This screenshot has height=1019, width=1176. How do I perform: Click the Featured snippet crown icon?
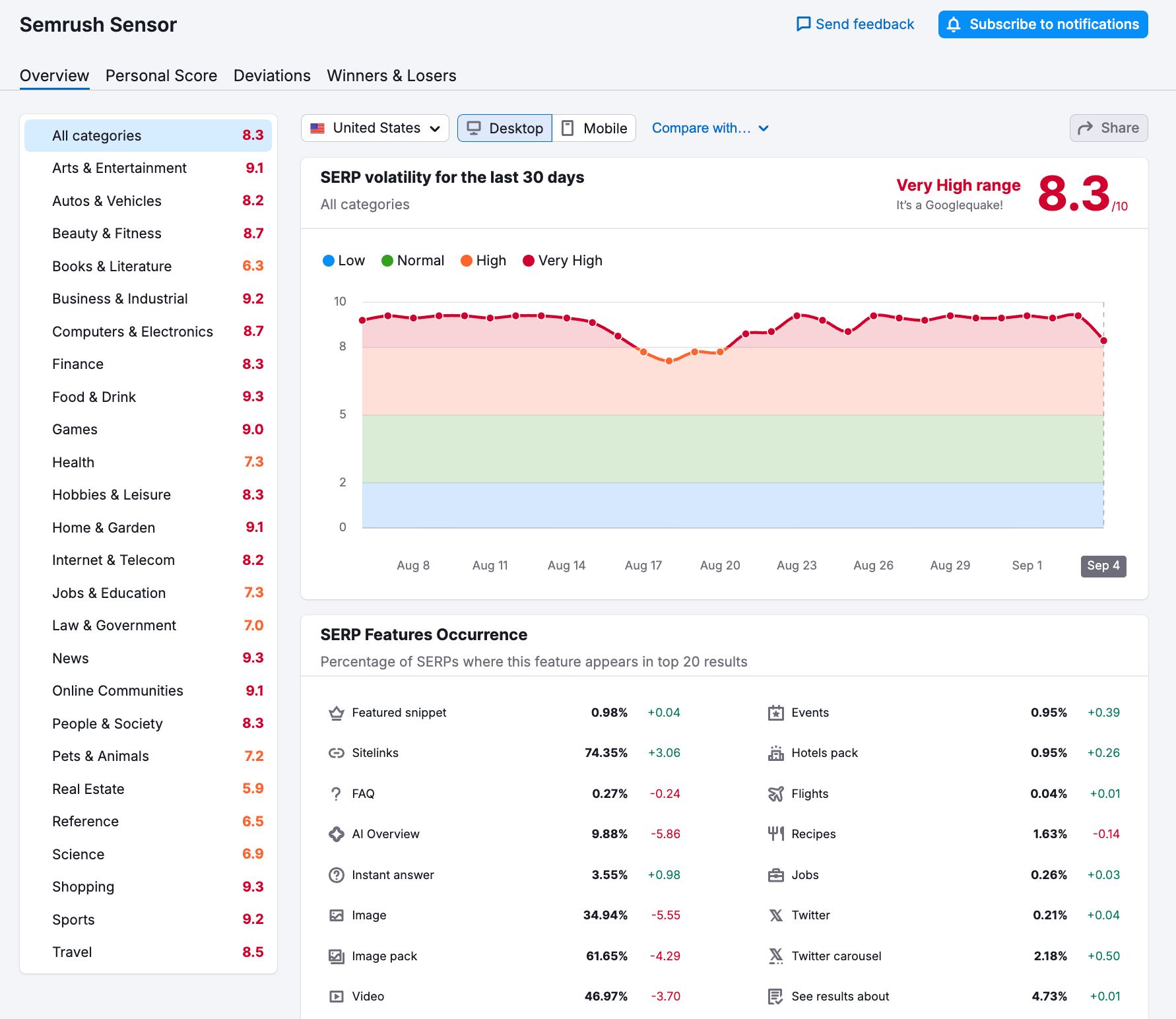[337, 713]
